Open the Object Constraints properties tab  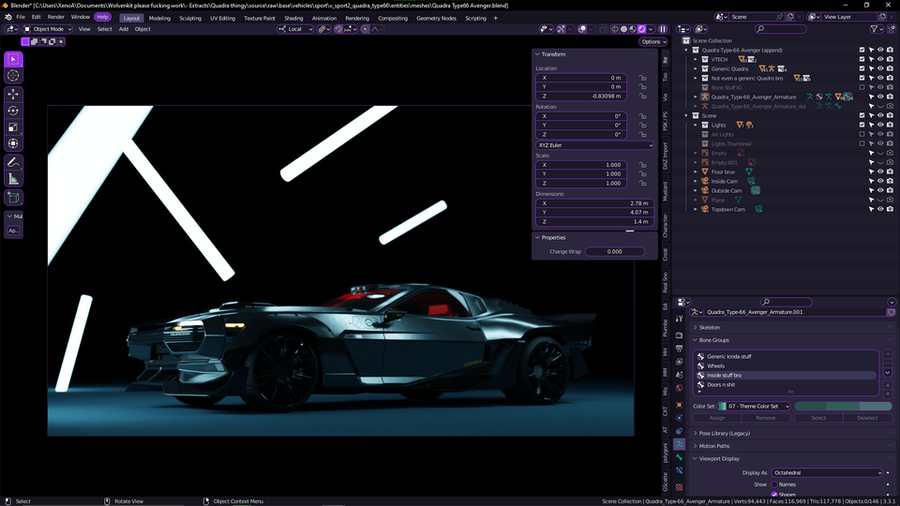(680, 431)
